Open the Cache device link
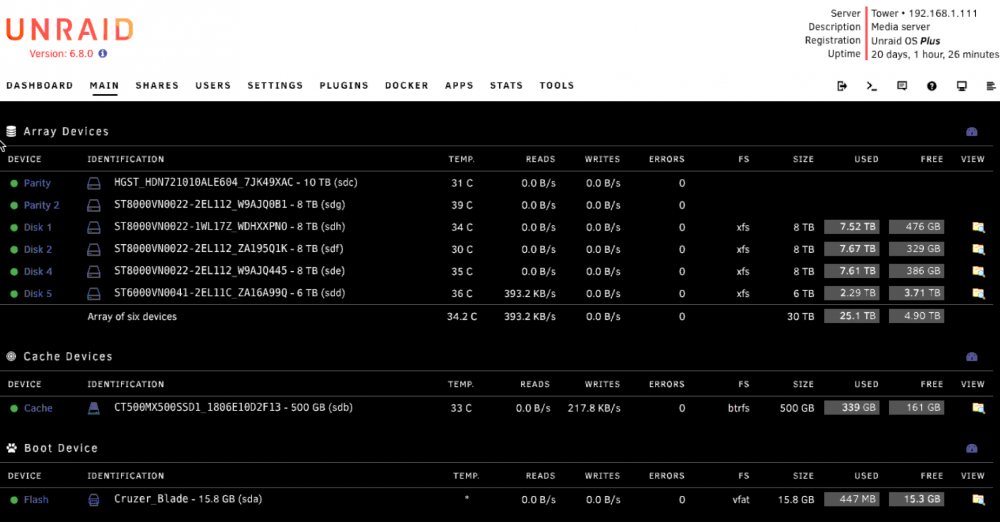 coord(38,408)
